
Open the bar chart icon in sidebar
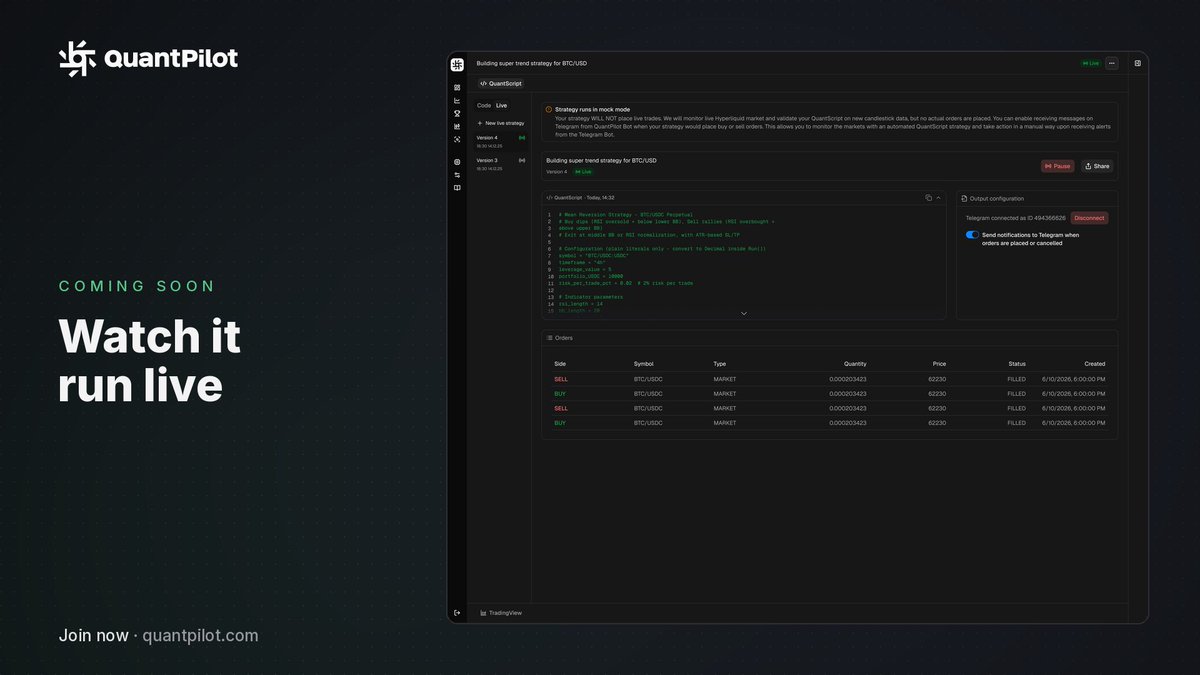pos(457,126)
